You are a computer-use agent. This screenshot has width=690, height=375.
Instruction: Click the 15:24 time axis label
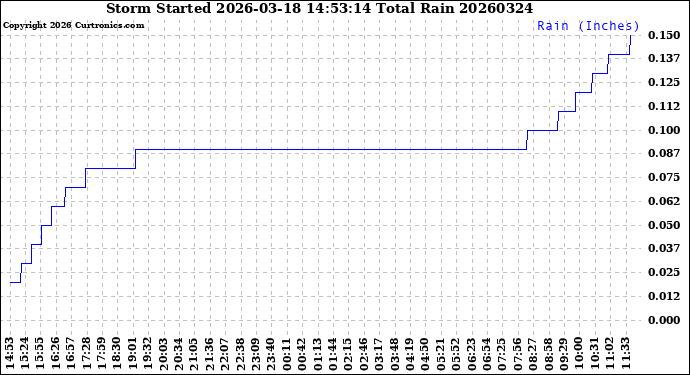point(25,353)
